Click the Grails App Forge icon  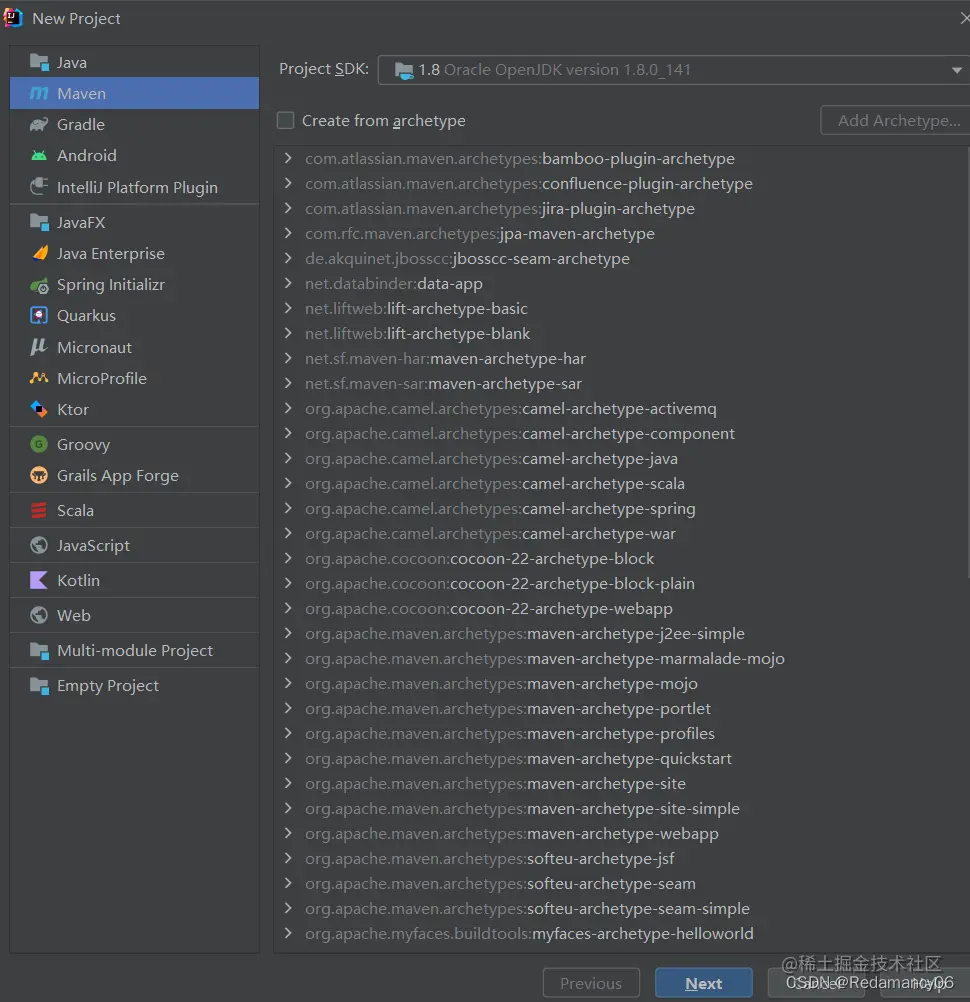39,475
